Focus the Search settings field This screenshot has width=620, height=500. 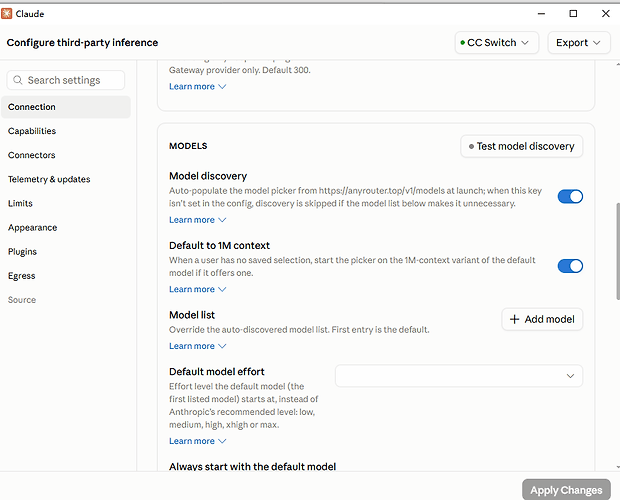tap(66, 80)
